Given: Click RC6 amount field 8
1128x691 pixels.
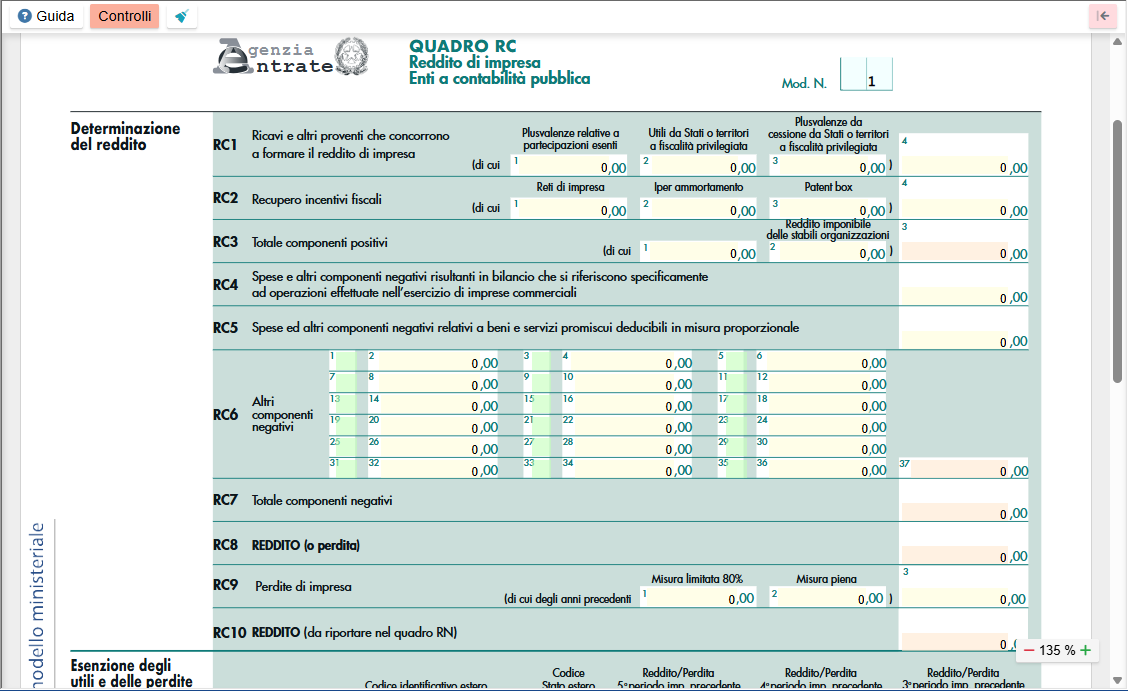Looking at the screenshot, I should pos(433,383).
